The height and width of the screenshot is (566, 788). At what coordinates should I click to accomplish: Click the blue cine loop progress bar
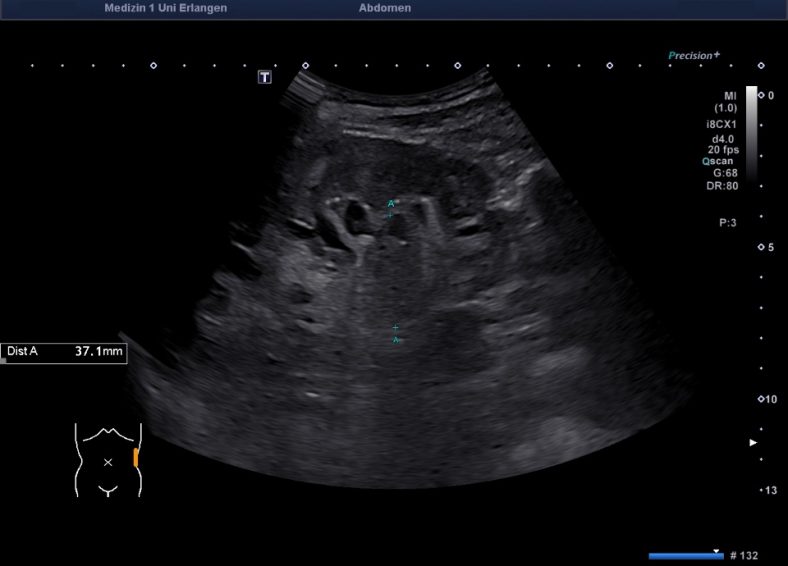click(684, 555)
